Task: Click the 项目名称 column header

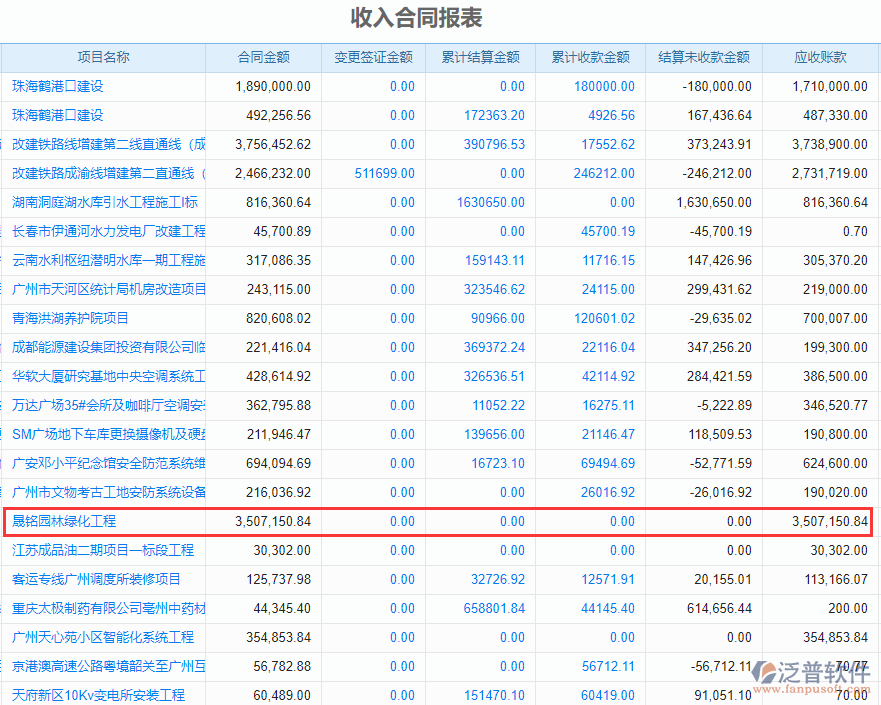Action: click(x=103, y=58)
